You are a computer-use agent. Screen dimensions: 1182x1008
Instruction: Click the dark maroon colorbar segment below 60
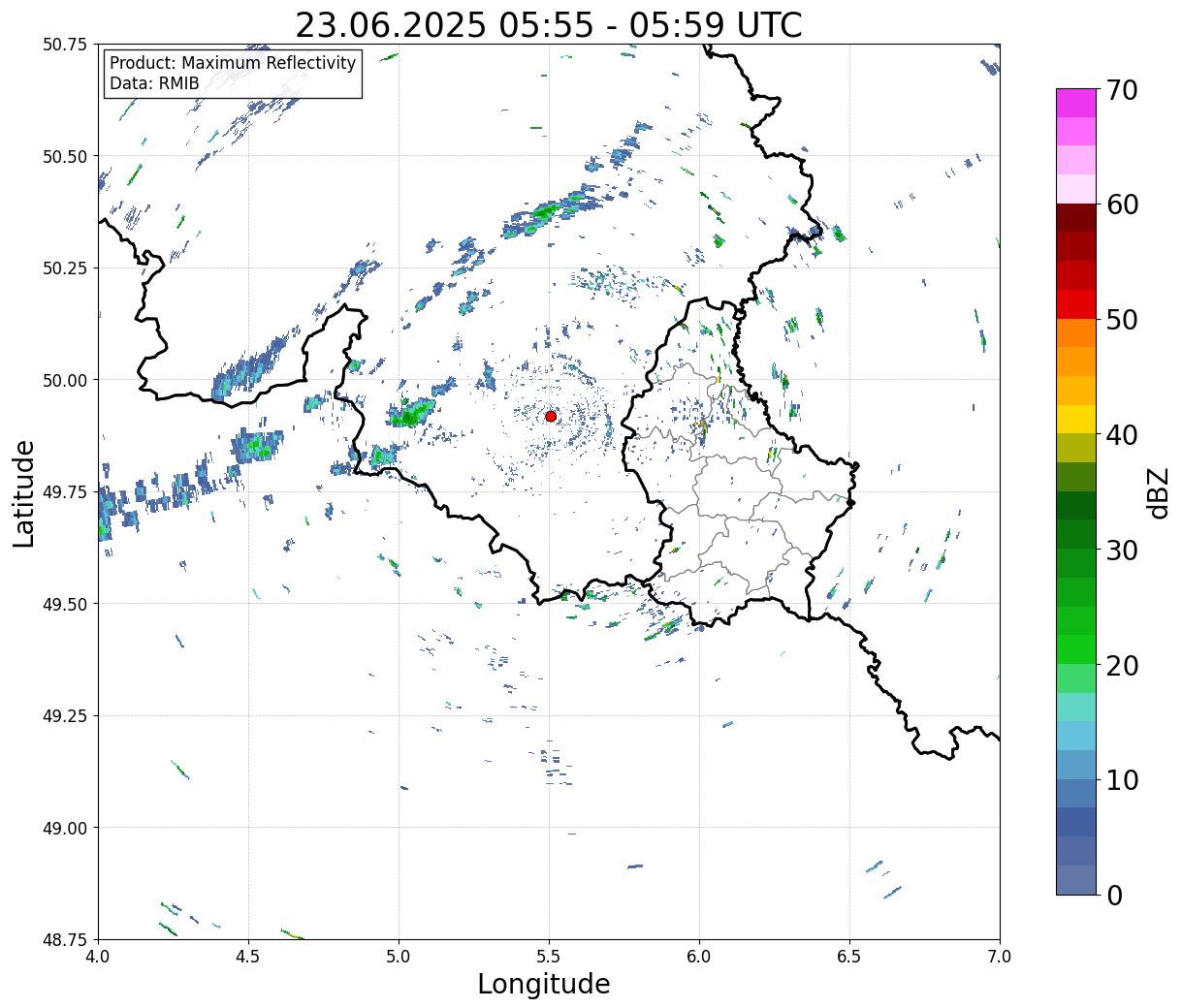(x=1076, y=218)
